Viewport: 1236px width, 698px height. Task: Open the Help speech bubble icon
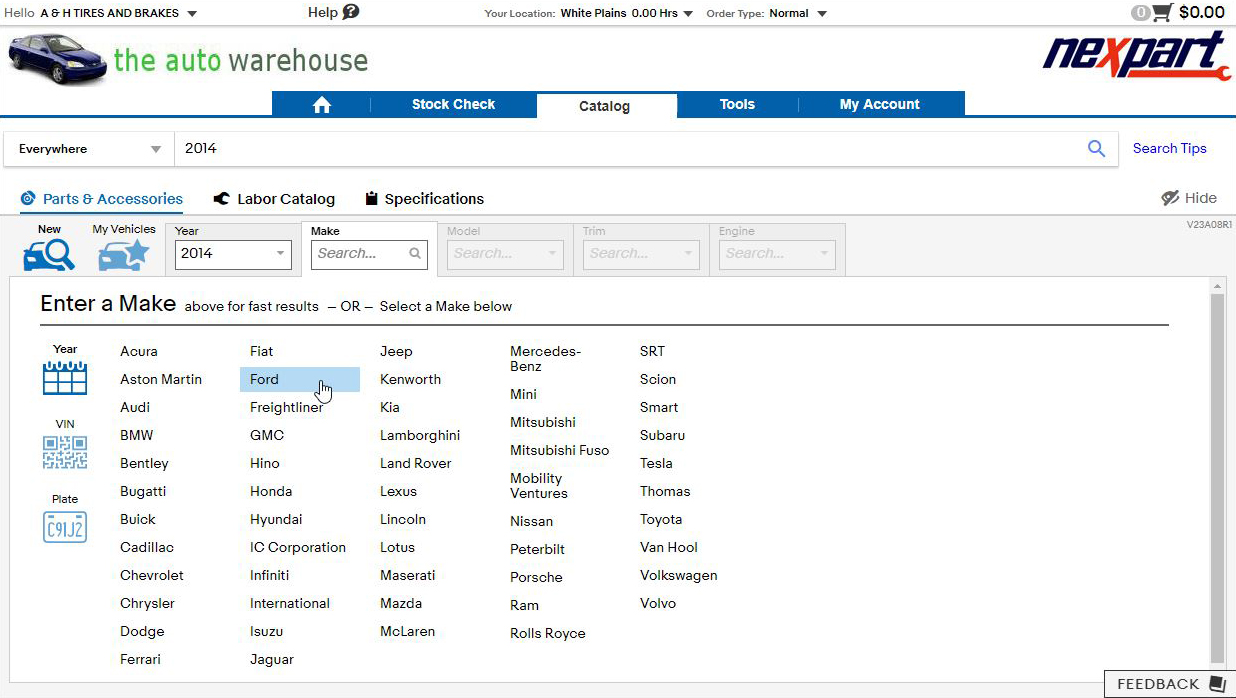pos(350,12)
